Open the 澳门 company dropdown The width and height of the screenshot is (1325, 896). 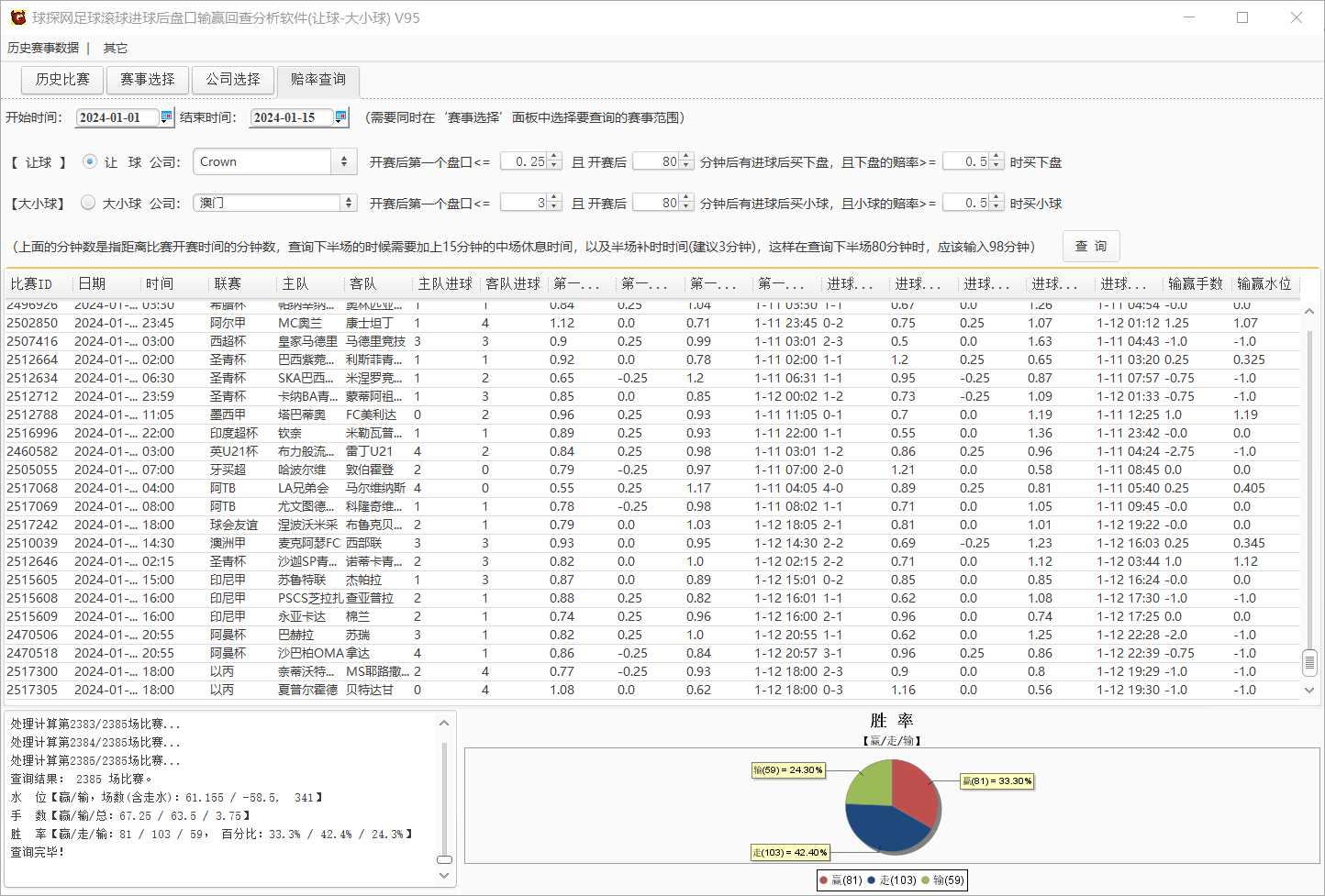pyautogui.click(x=348, y=203)
